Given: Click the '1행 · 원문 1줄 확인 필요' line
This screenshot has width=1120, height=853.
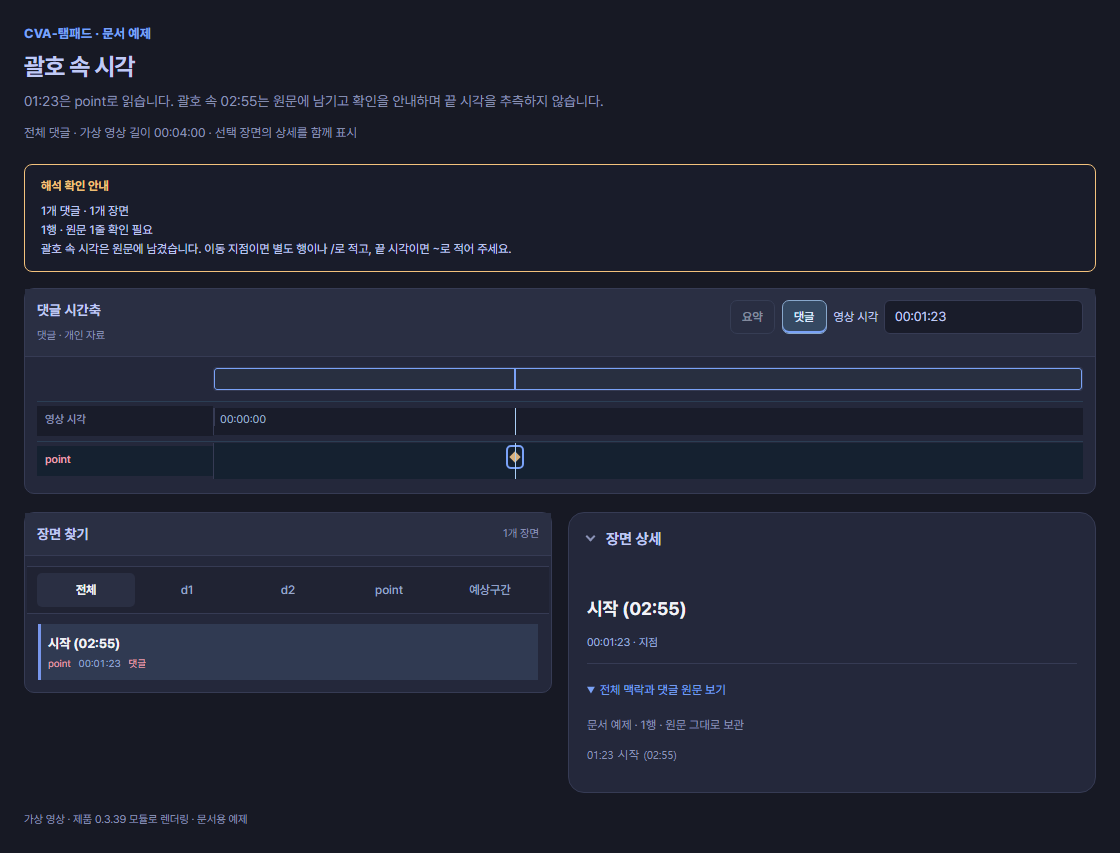Looking at the screenshot, I should tap(96, 229).
